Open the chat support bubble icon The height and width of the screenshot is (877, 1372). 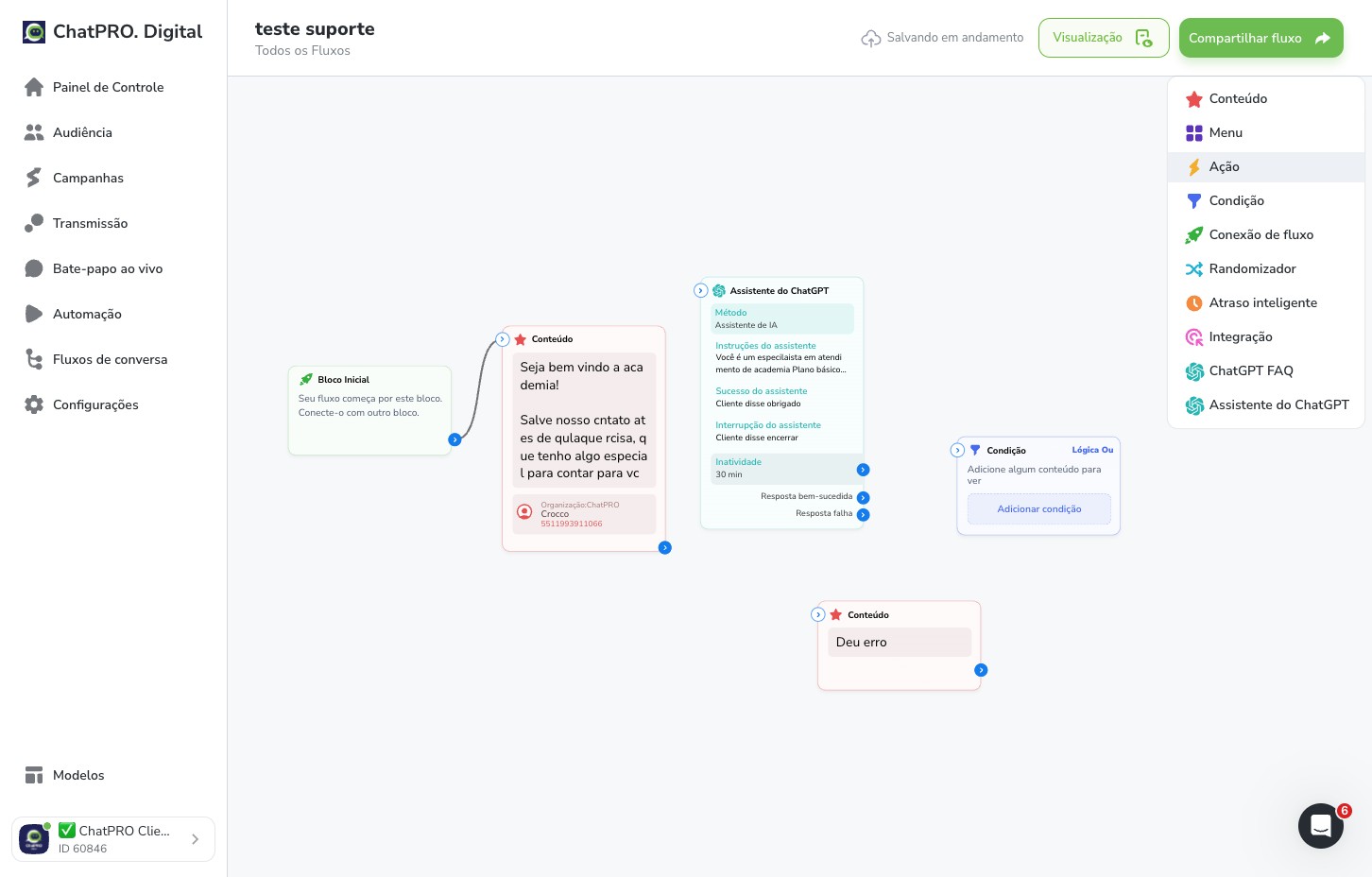tap(1321, 826)
